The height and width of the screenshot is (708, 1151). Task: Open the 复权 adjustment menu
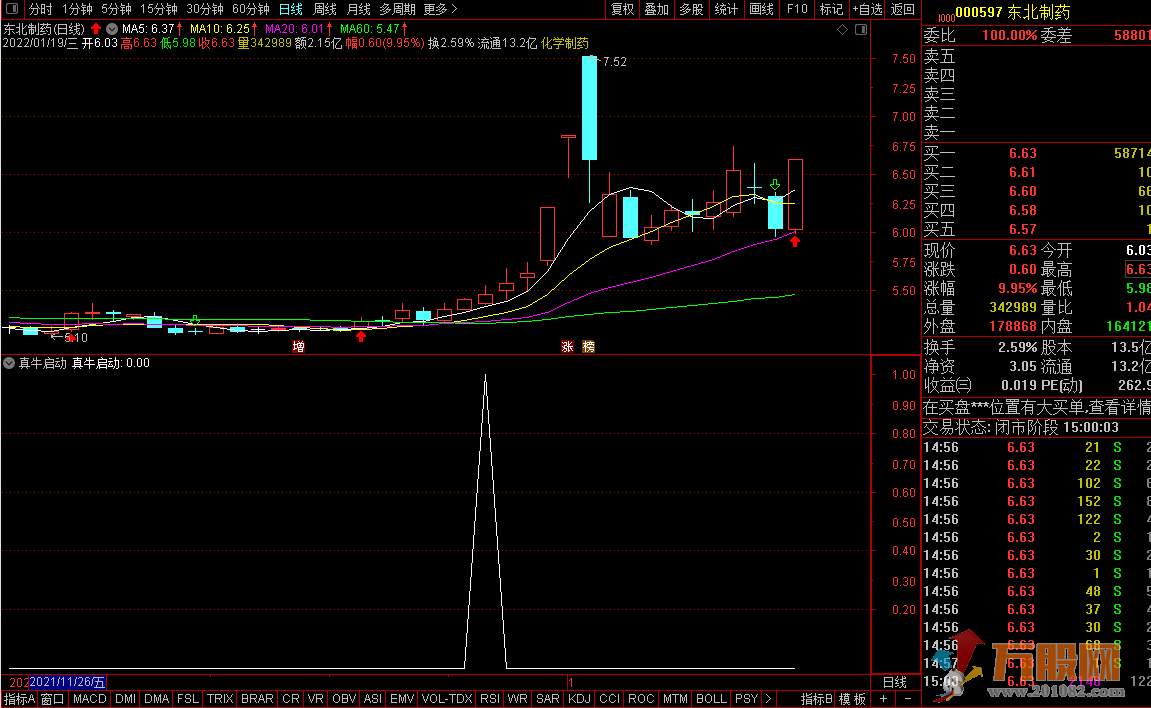tap(622, 9)
